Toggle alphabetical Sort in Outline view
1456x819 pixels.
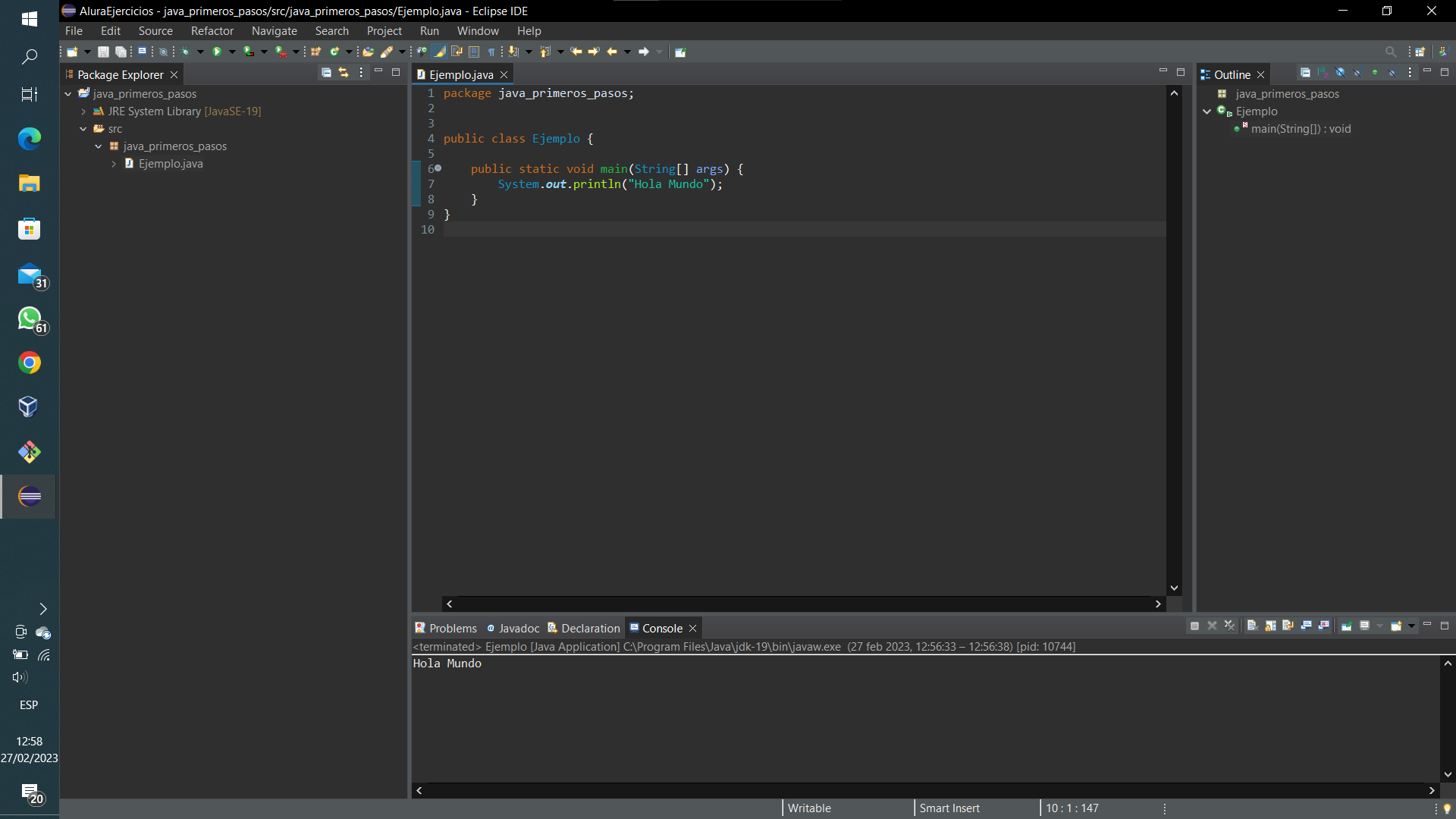coord(1323,73)
